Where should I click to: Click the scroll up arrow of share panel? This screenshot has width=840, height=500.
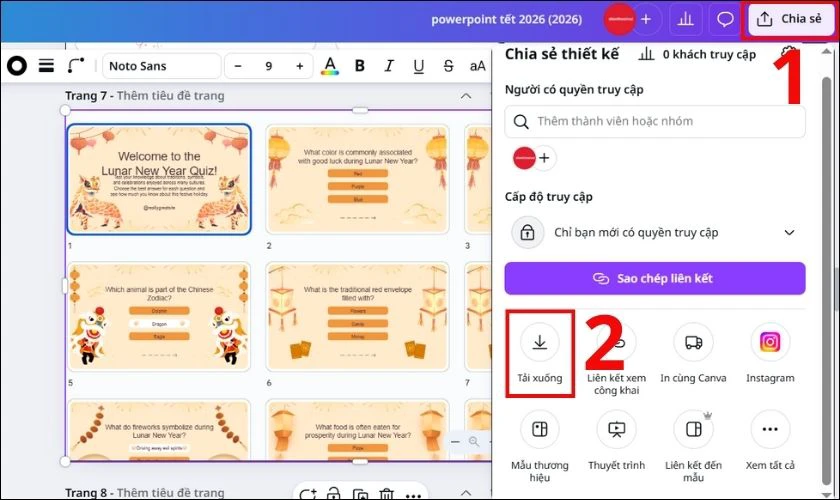pyautogui.click(x=827, y=51)
